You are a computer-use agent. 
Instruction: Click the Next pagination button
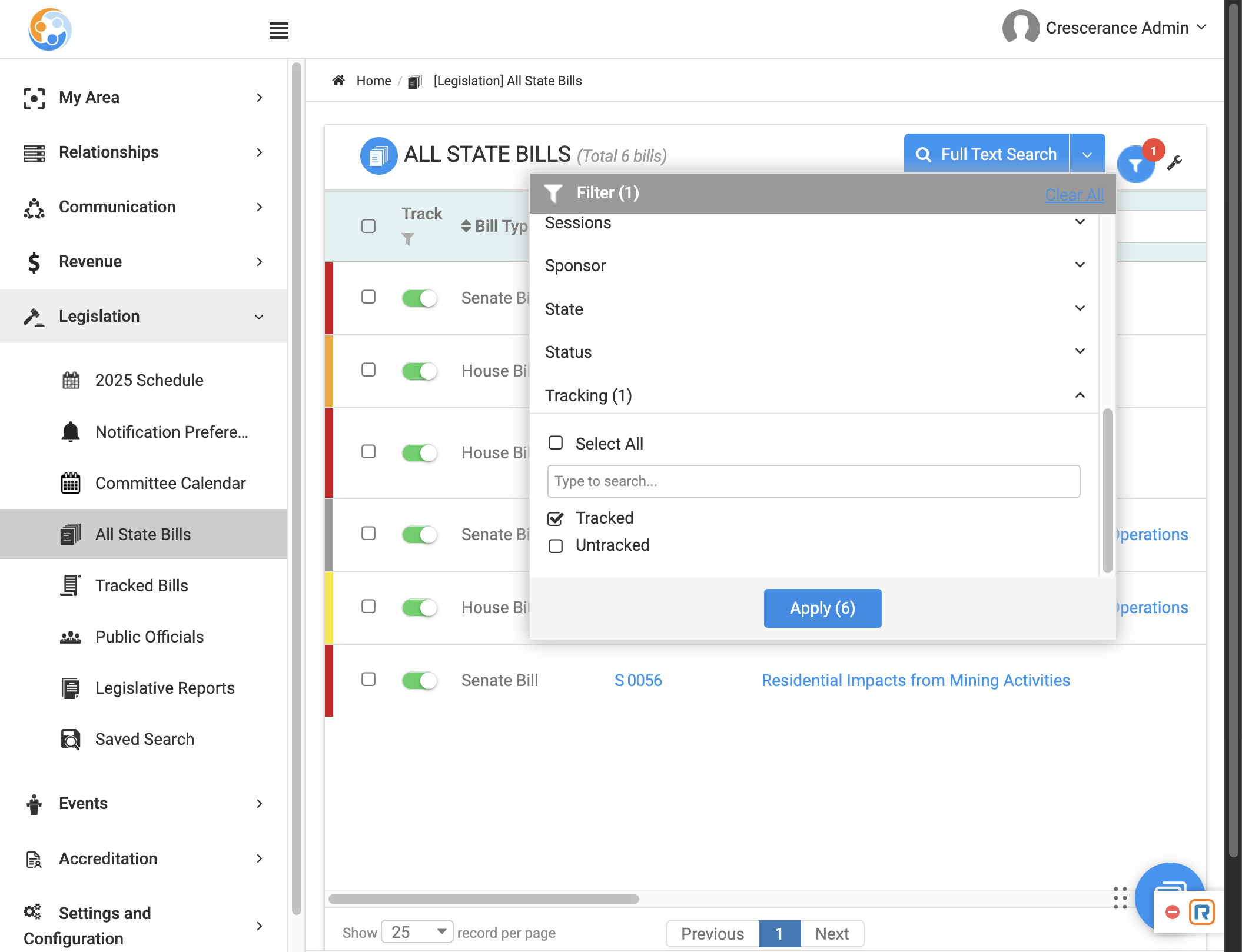(x=832, y=934)
